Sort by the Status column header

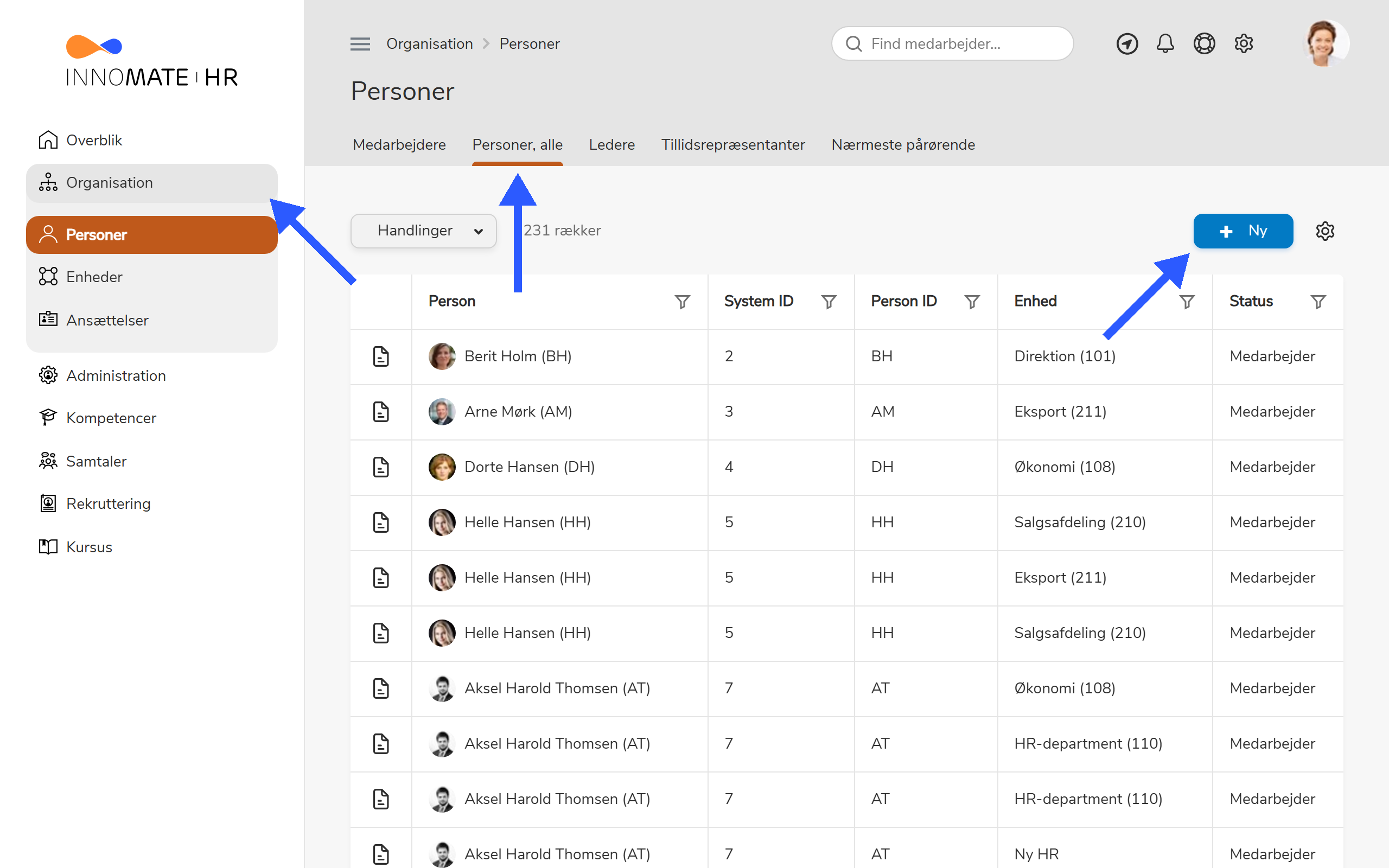click(x=1251, y=302)
